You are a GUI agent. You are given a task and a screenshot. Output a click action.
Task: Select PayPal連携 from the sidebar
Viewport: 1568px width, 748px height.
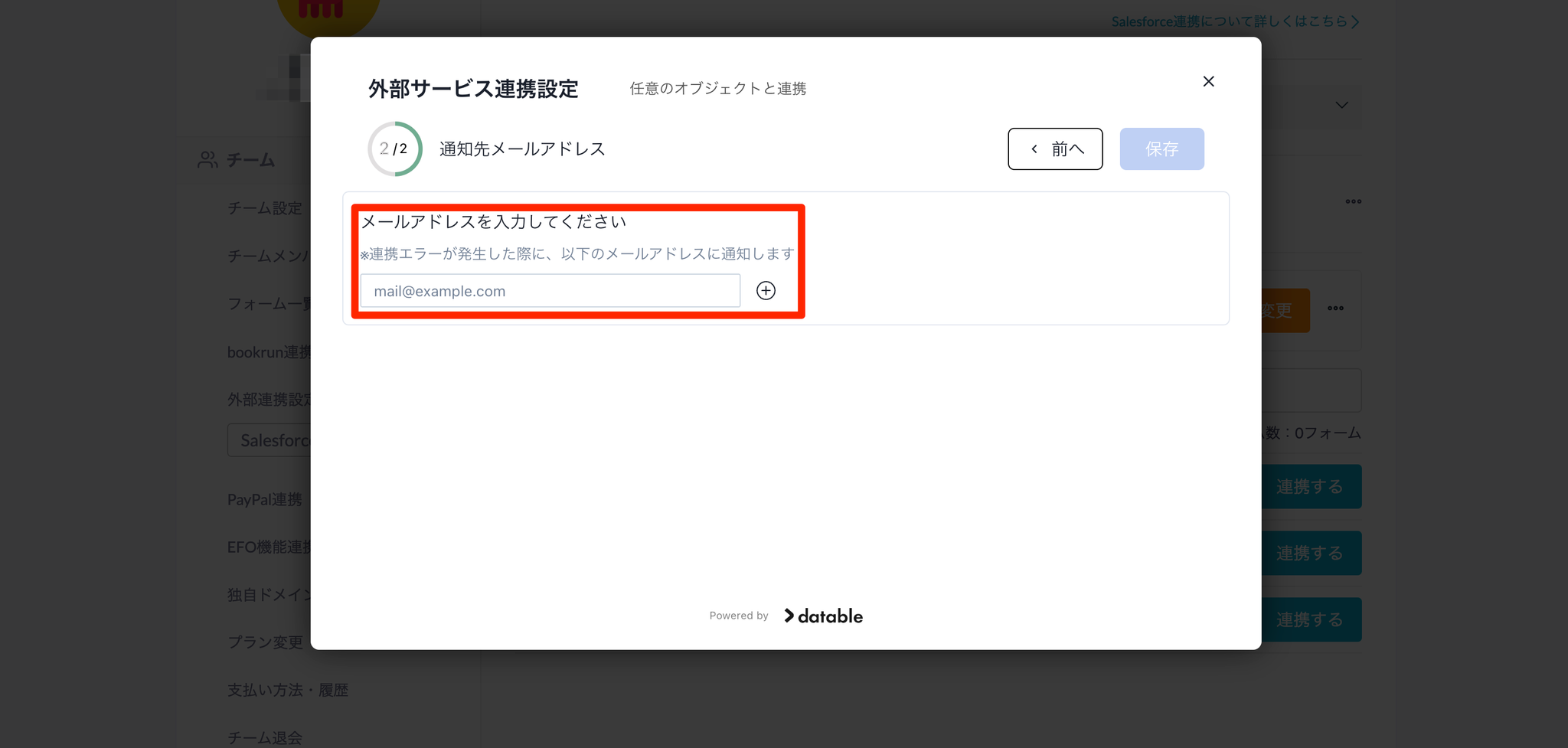tap(265, 499)
